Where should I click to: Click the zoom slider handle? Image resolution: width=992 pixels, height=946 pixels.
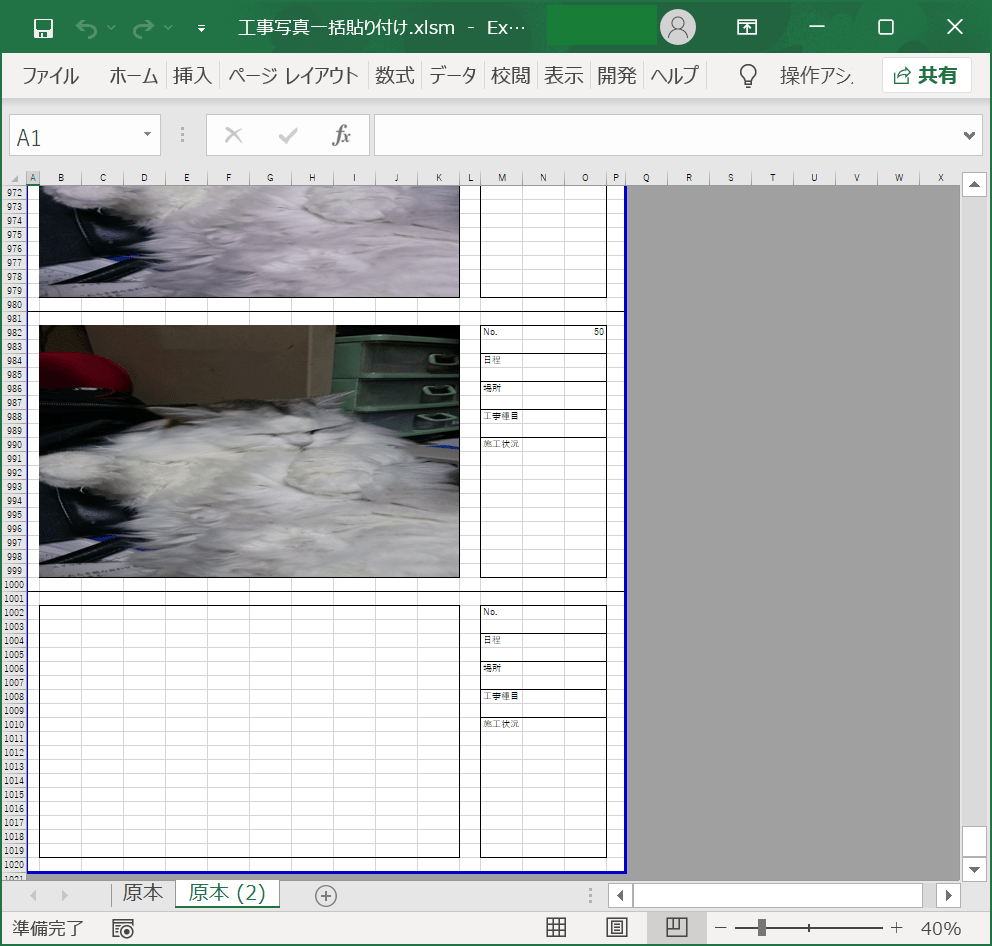click(762, 928)
